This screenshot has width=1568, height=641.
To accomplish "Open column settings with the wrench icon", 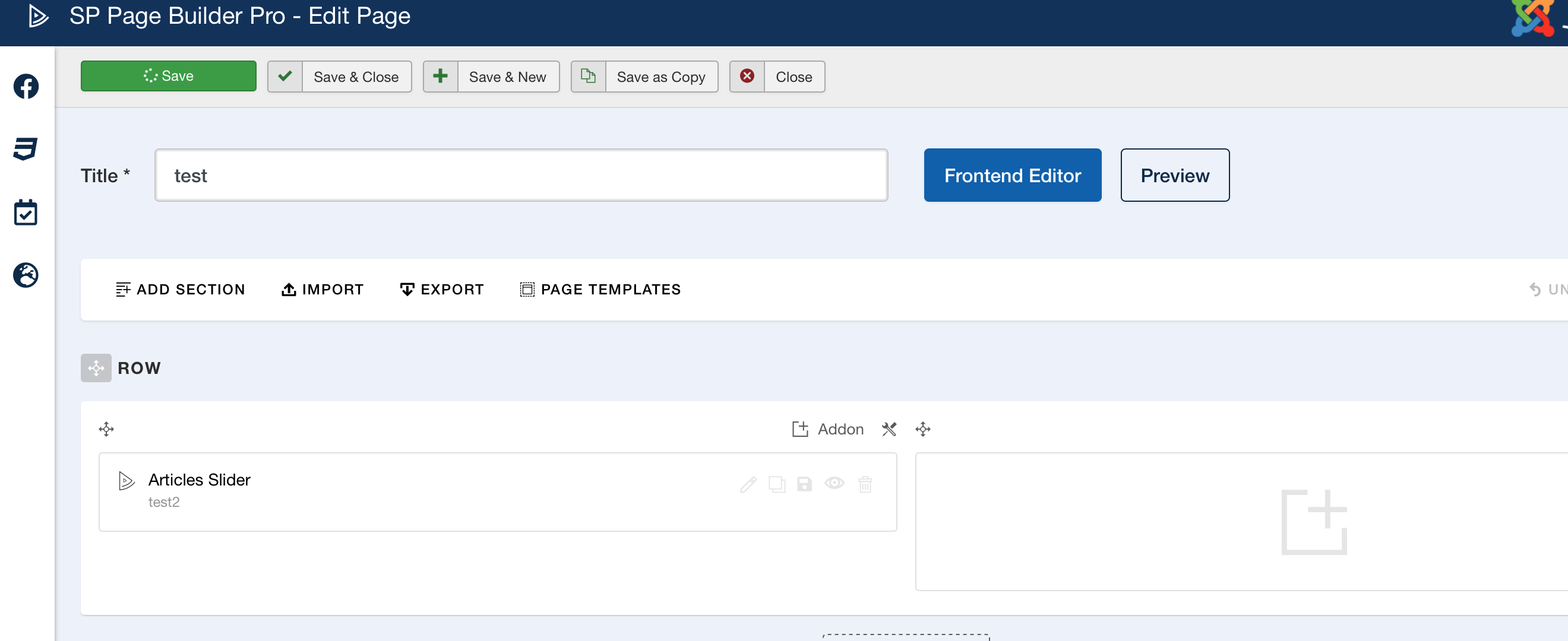I will [x=889, y=429].
